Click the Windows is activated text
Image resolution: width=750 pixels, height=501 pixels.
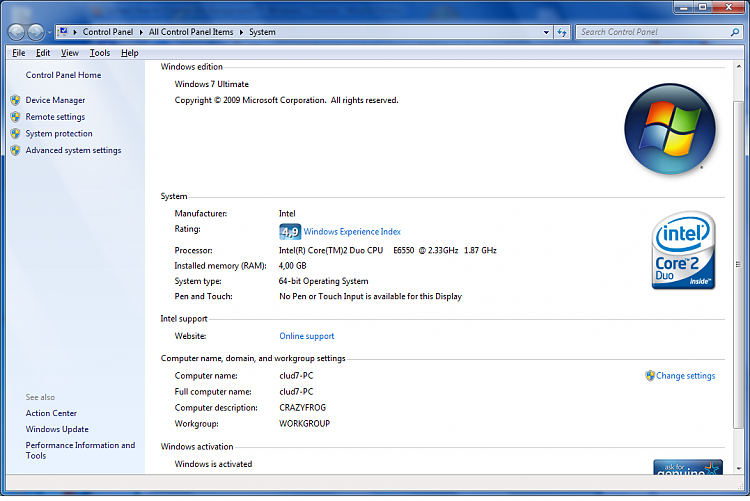point(213,464)
